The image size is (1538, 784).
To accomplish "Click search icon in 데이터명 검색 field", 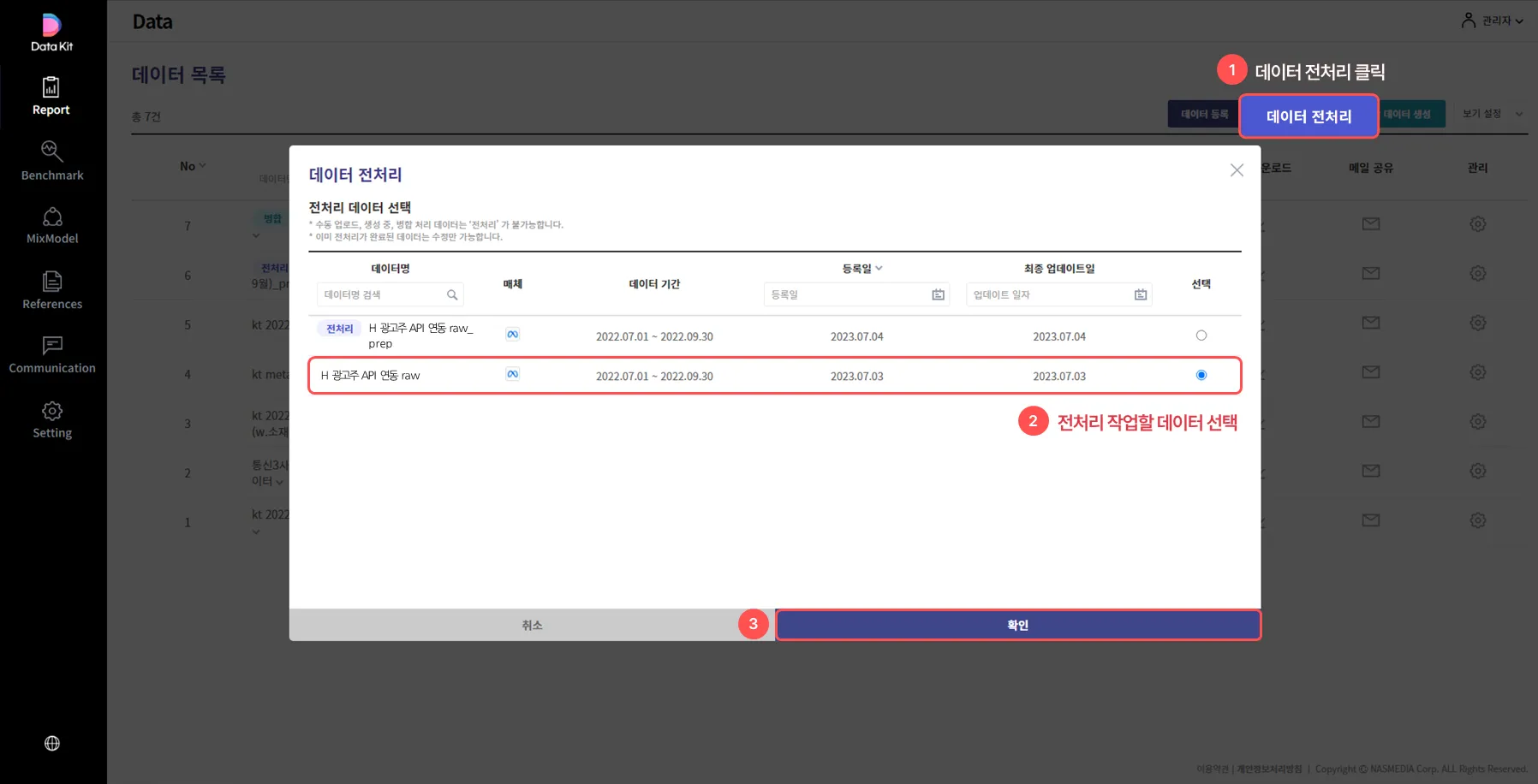I will [x=452, y=294].
